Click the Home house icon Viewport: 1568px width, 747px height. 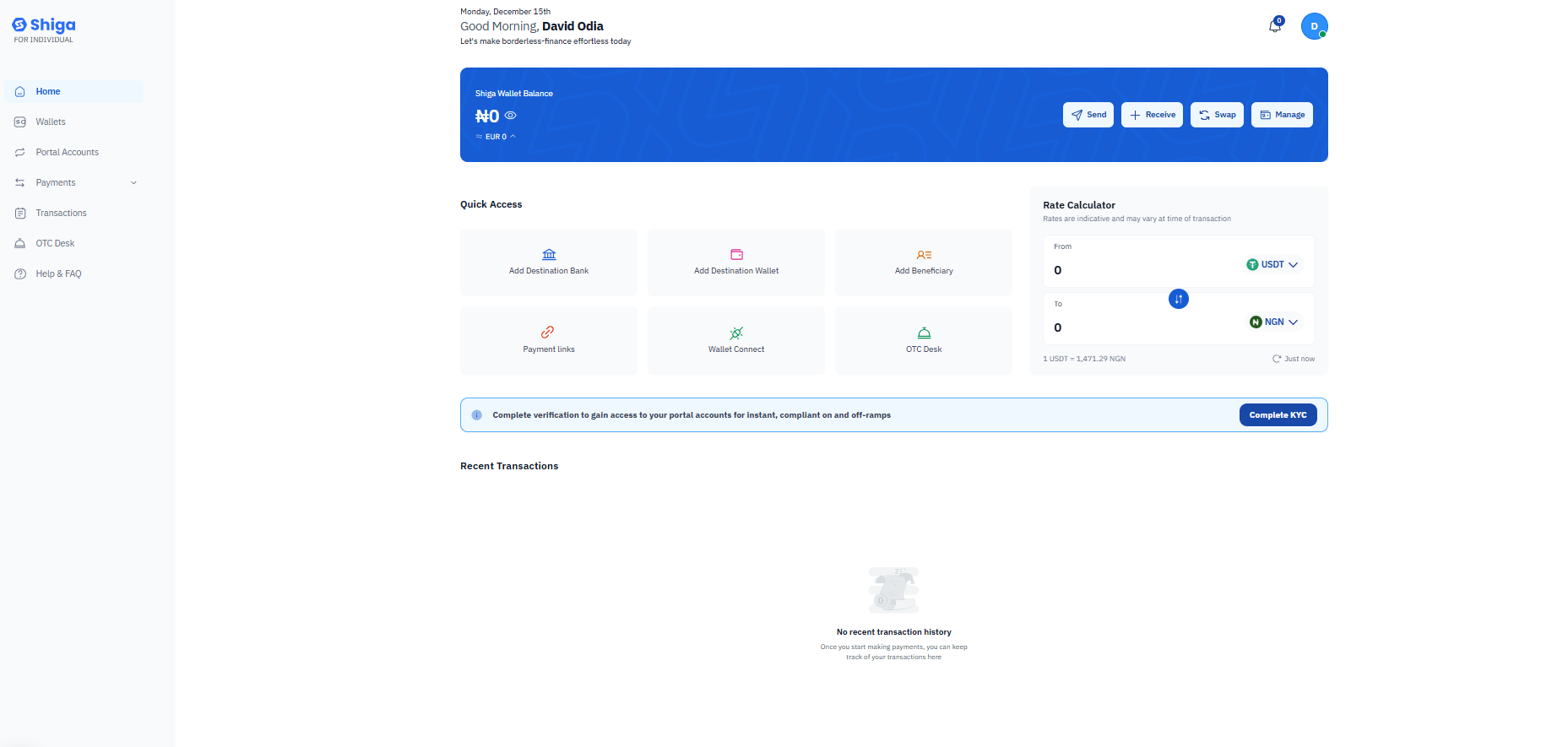[x=20, y=91]
